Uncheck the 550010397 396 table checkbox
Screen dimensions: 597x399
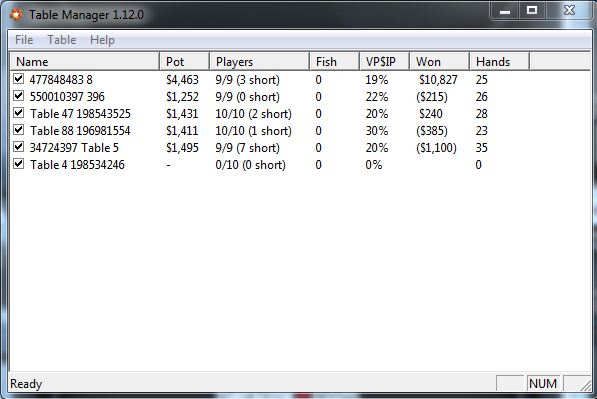pyautogui.click(x=19, y=96)
